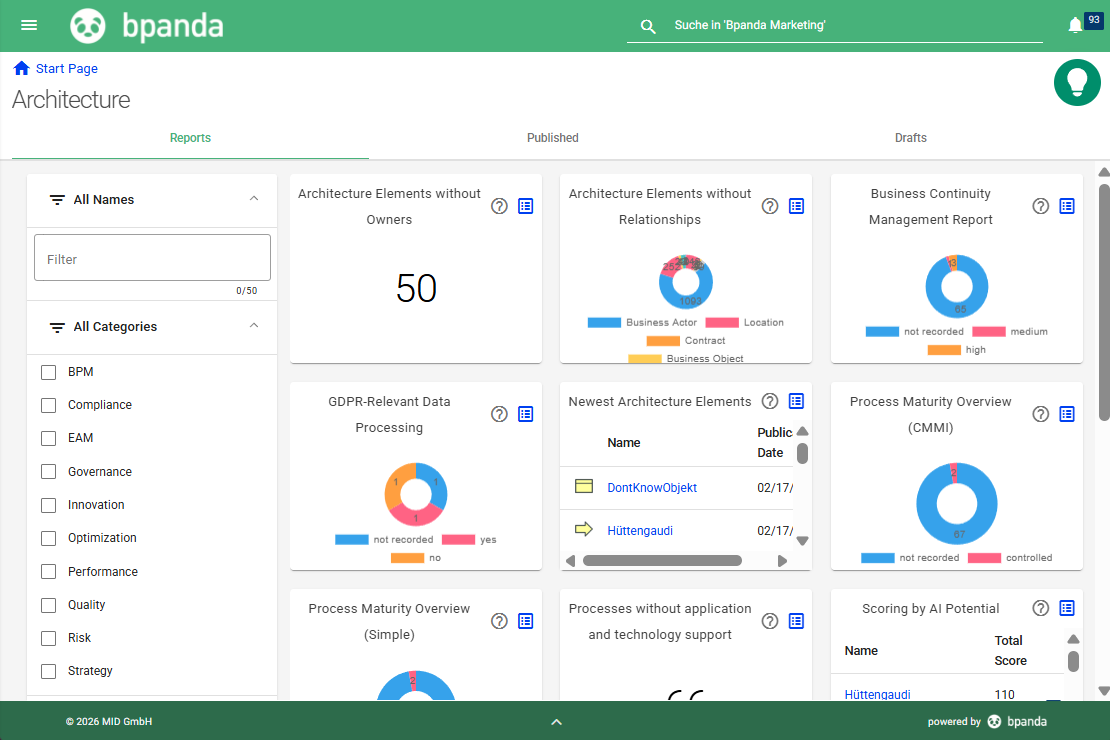Open help for Architecture Elements without Owners
The width and height of the screenshot is (1110, 740).
(x=499, y=206)
